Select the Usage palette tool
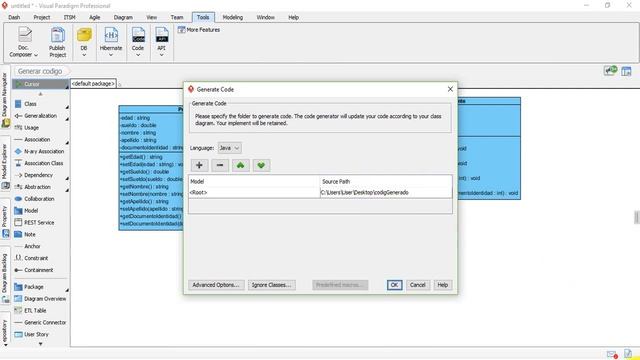The image size is (640, 360). click(x=31, y=128)
